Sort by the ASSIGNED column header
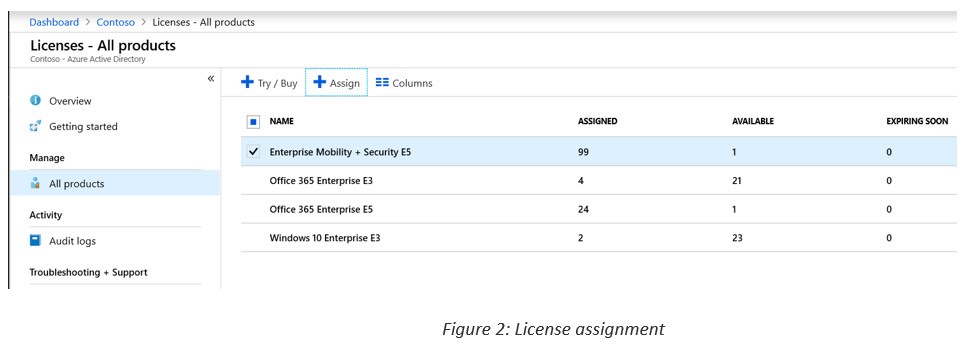 598,122
